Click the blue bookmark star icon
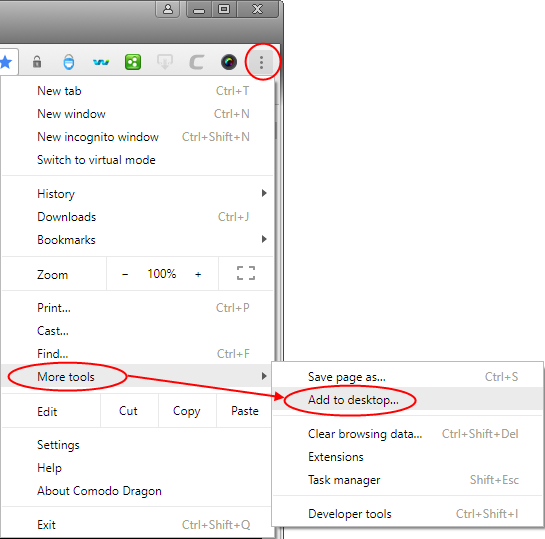This screenshot has height=539, width=545. pyautogui.click(x=6, y=63)
